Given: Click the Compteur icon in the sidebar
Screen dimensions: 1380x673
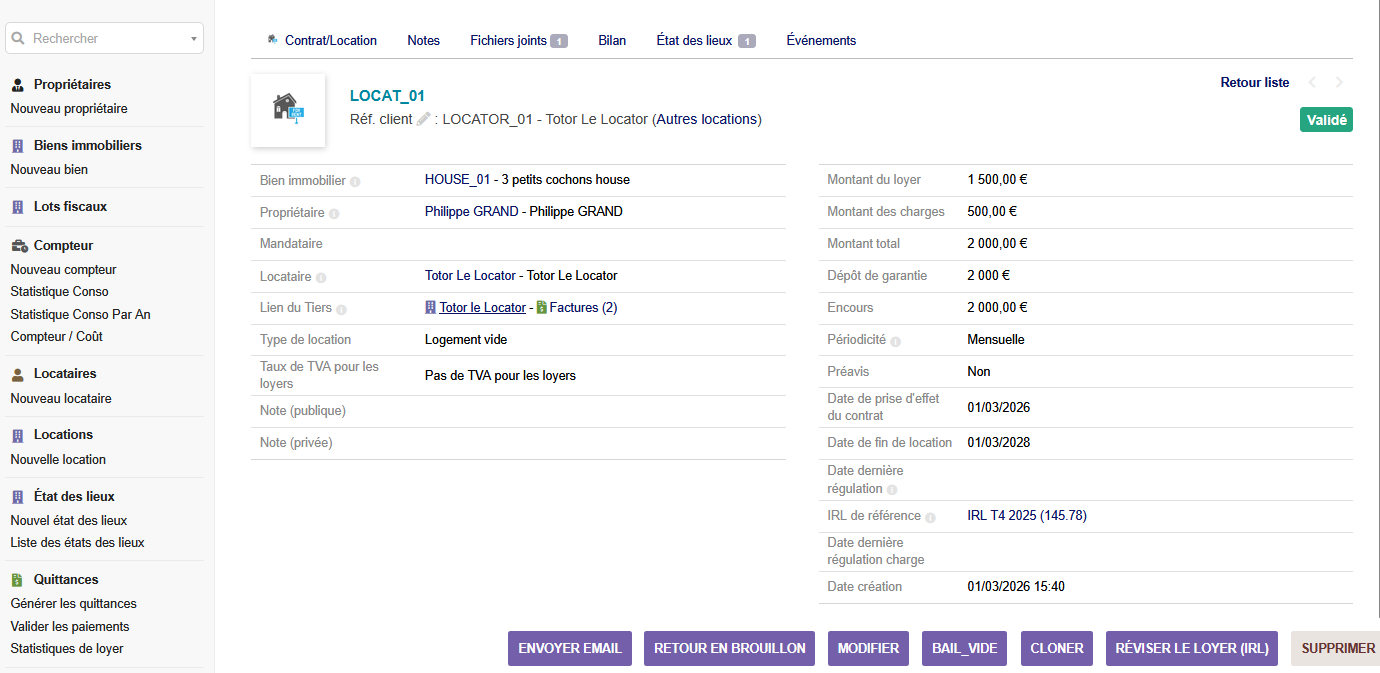Looking at the screenshot, I should [x=18, y=246].
